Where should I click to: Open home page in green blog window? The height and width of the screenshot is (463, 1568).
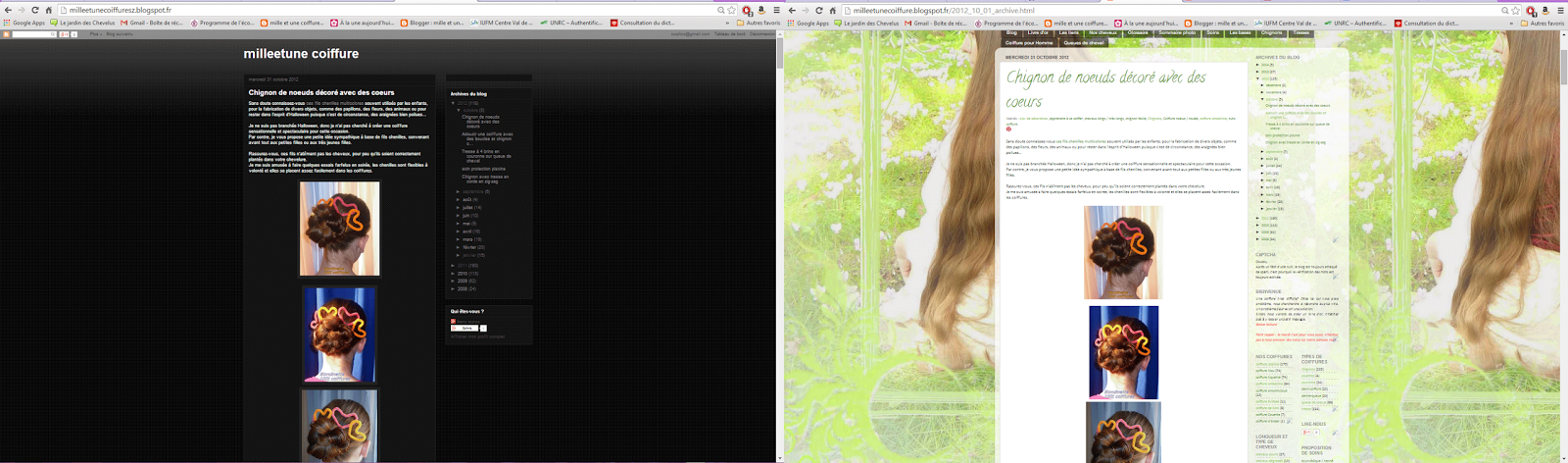(832, 10)
